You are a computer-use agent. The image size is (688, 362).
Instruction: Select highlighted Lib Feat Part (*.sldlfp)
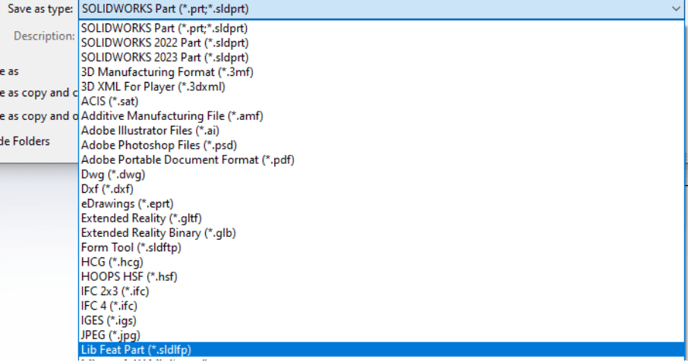click(x=381, y=350)
